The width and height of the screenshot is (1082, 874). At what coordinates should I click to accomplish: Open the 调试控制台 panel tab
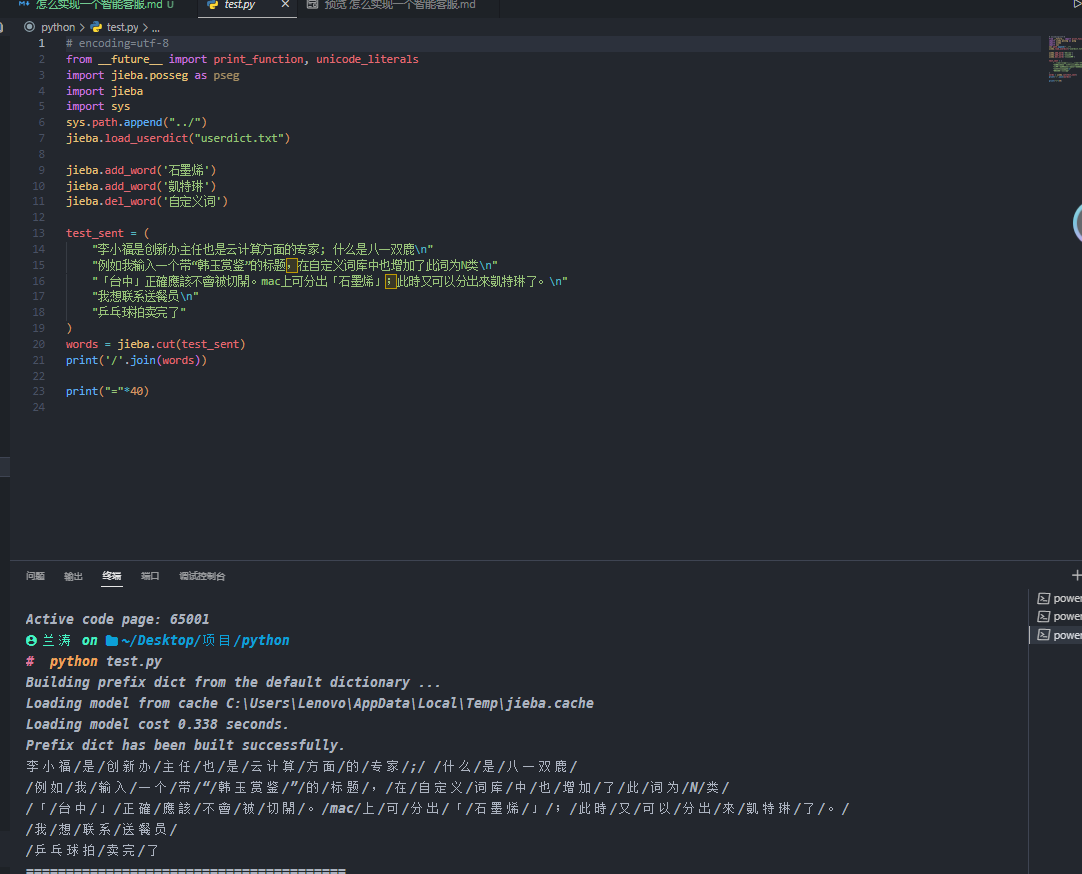(x=202, y=576)
